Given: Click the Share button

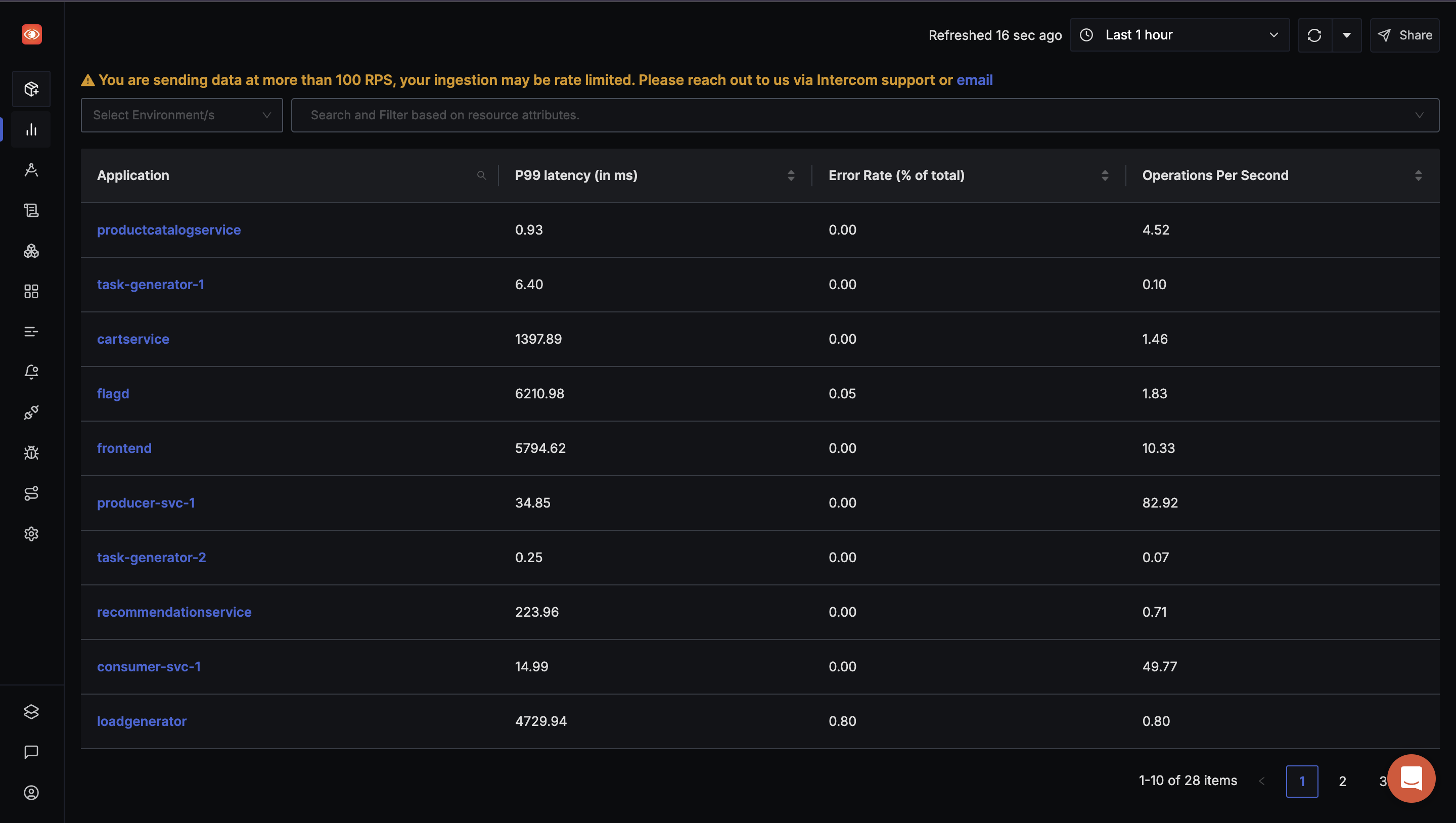Looking at the screenshot, I should (x=1404, y=35).
